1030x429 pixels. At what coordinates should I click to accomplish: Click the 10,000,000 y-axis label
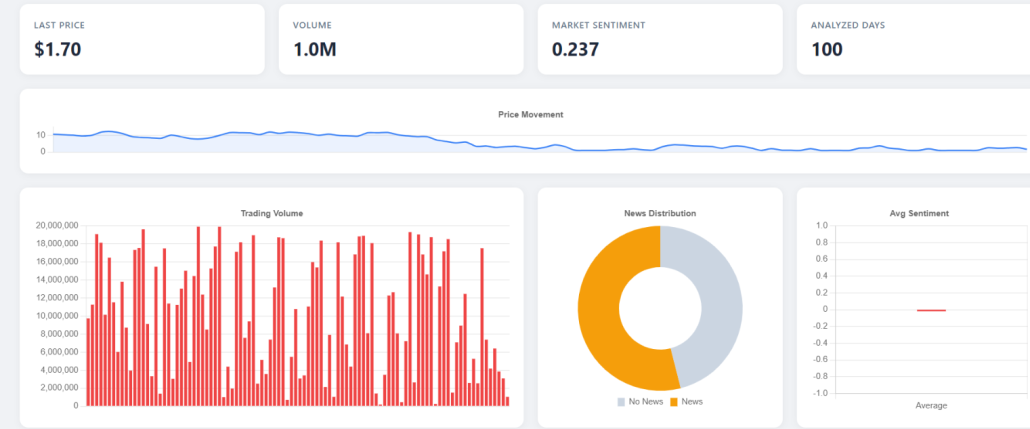tap(57, 316)
